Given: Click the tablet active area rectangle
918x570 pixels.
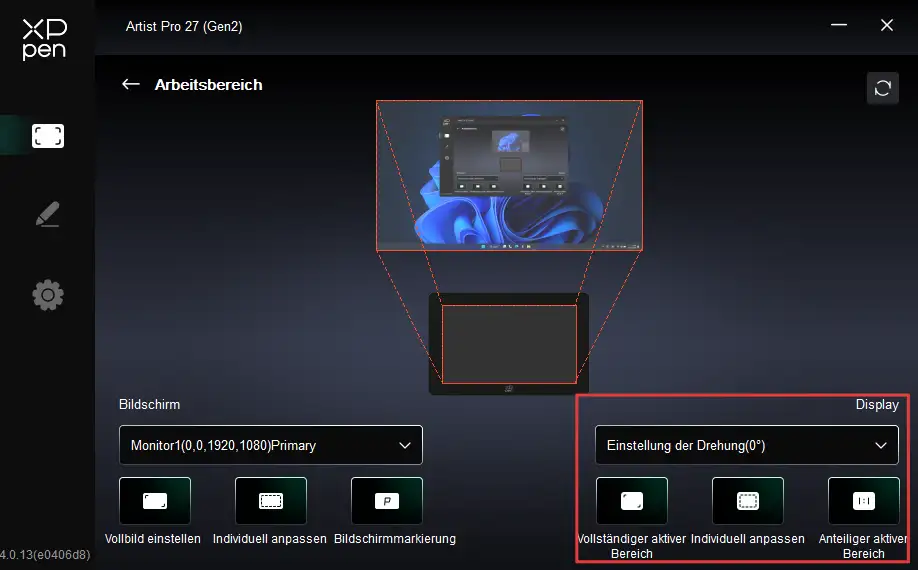Looking at the screenshot, I should (509, 344).
